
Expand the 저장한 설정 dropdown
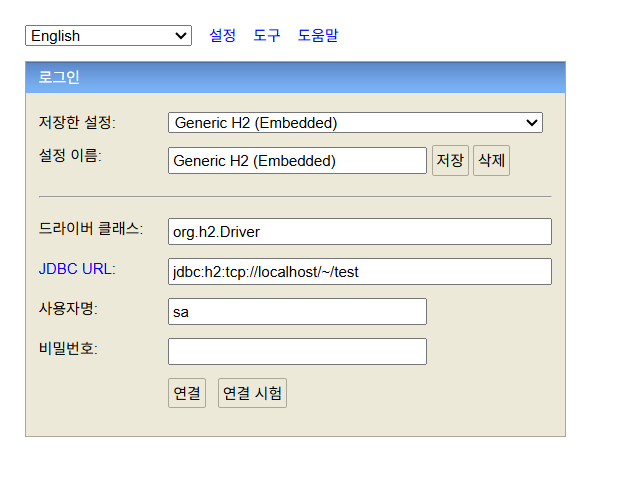coord(355,123)
